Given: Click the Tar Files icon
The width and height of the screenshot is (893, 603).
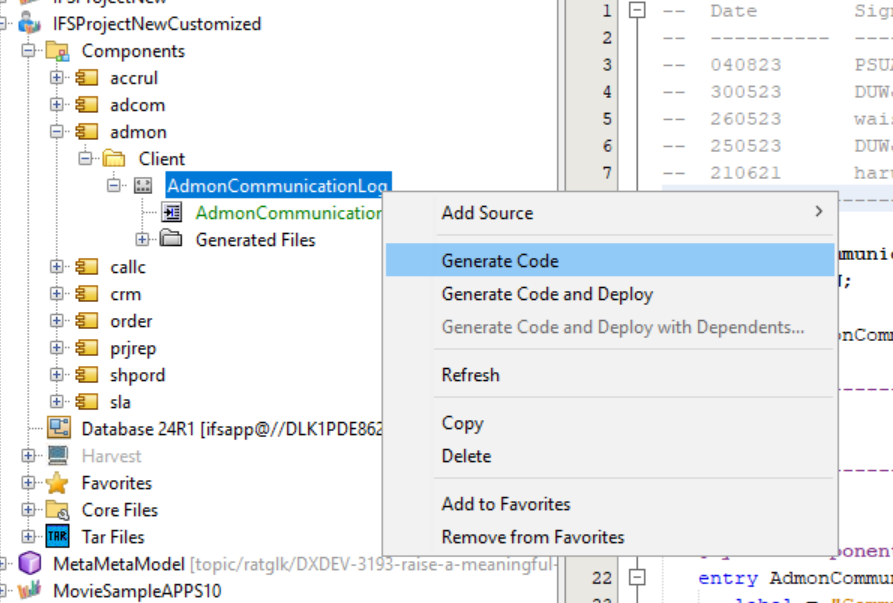Looking at the screenshot, I should (58, 537).
